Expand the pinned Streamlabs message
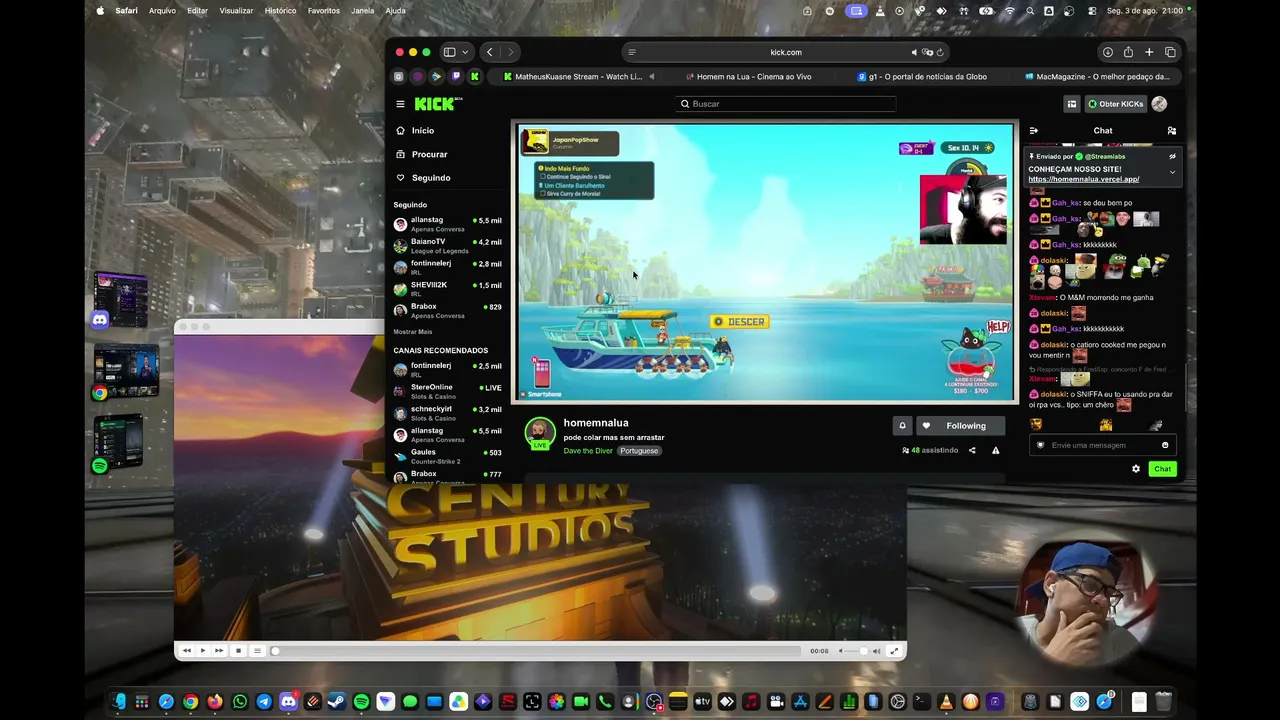The width and height of the screenshot is (1280, 720). (x=1172, y=172)
